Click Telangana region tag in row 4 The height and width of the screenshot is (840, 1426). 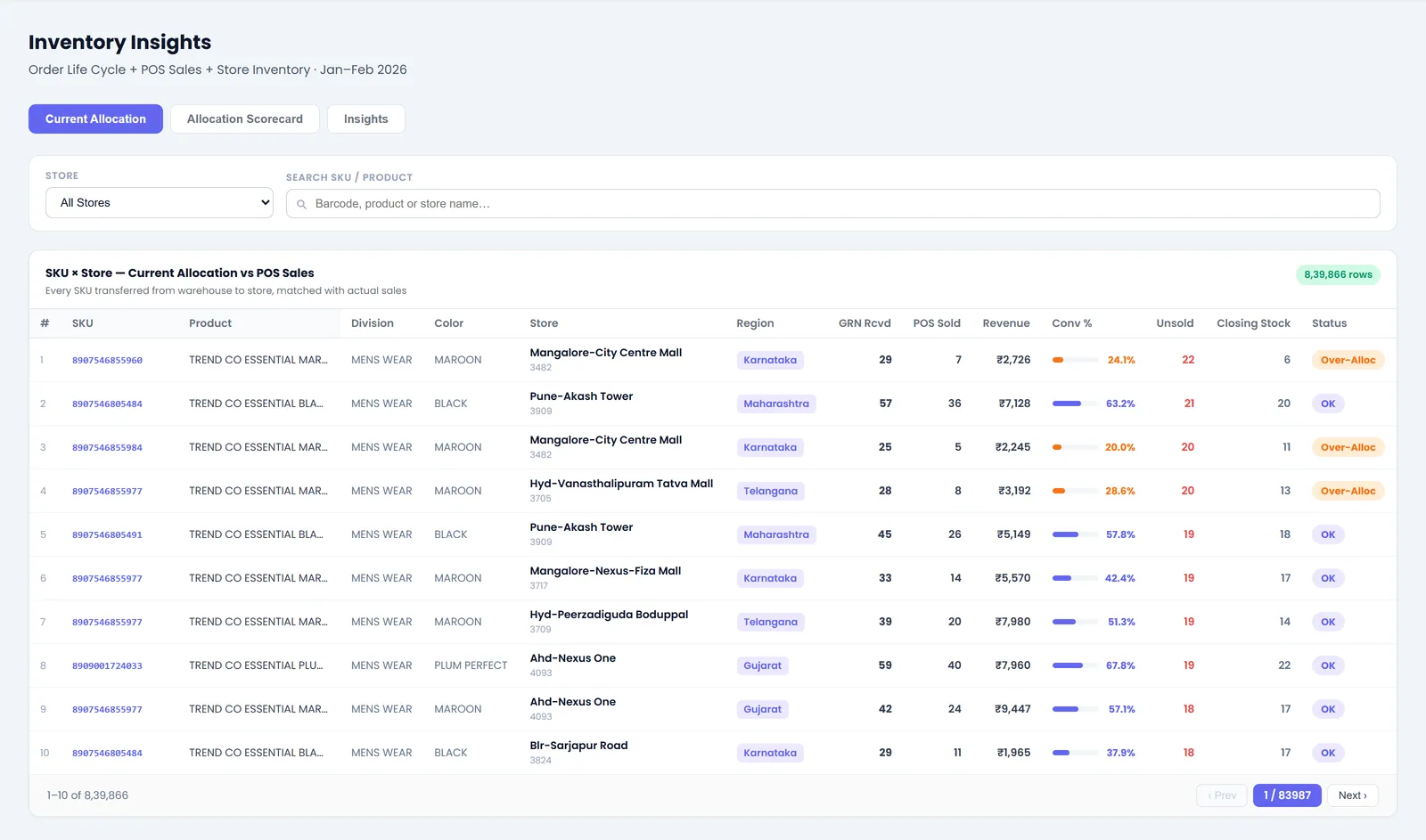coord(770,491)
